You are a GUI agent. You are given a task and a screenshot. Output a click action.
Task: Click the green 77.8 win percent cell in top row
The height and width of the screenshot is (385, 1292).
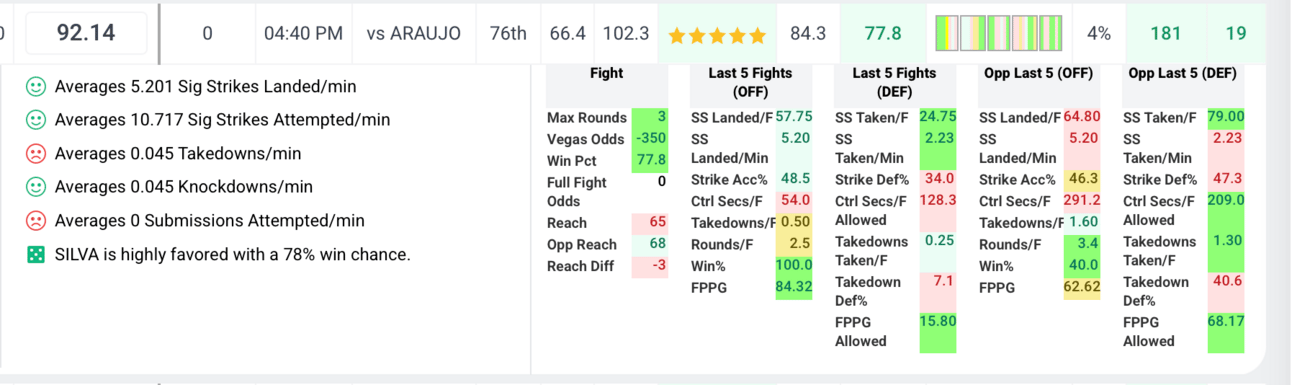(883, 33)
